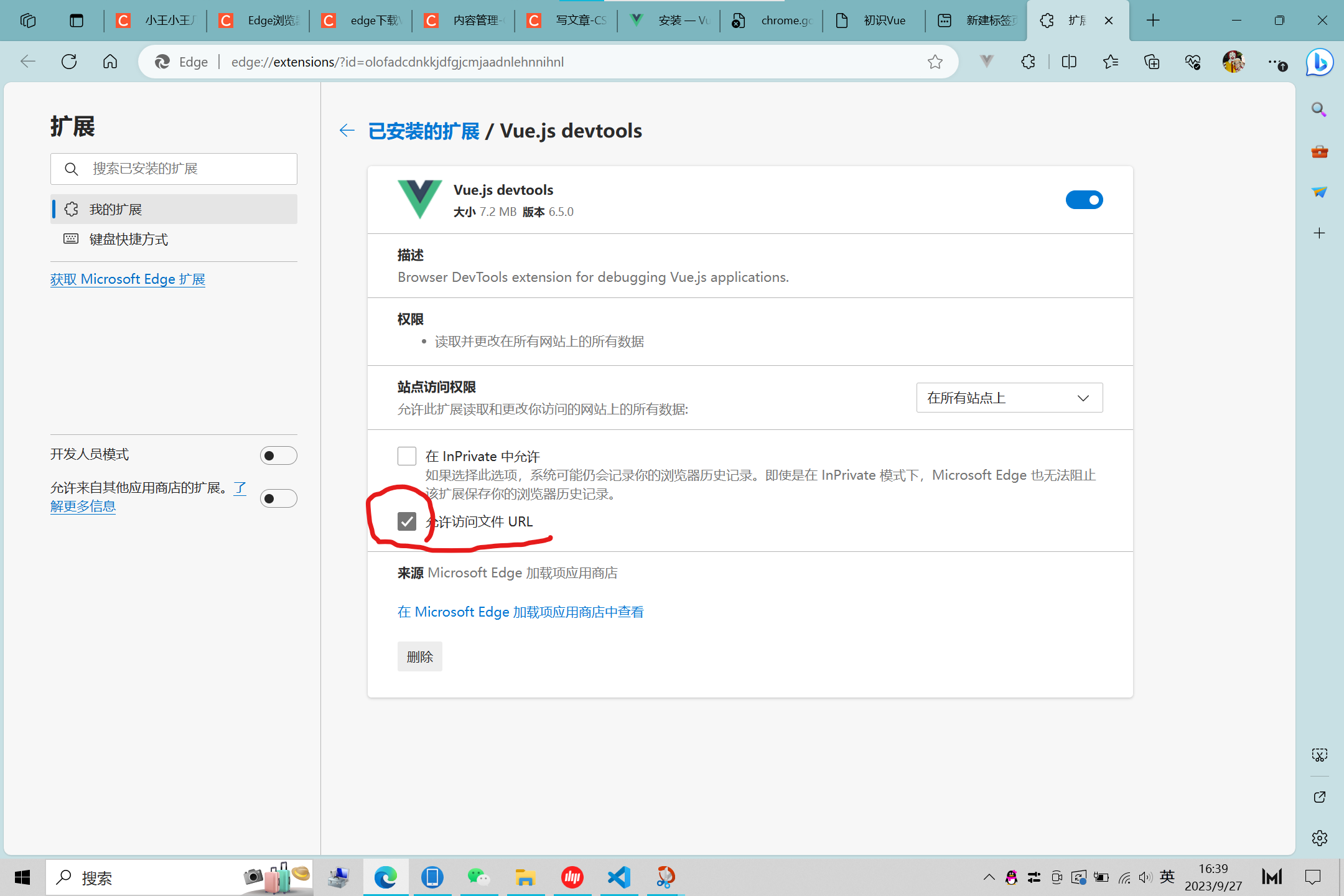Go to the Home page
The image size is (1344, 896).
click(110, 62)
